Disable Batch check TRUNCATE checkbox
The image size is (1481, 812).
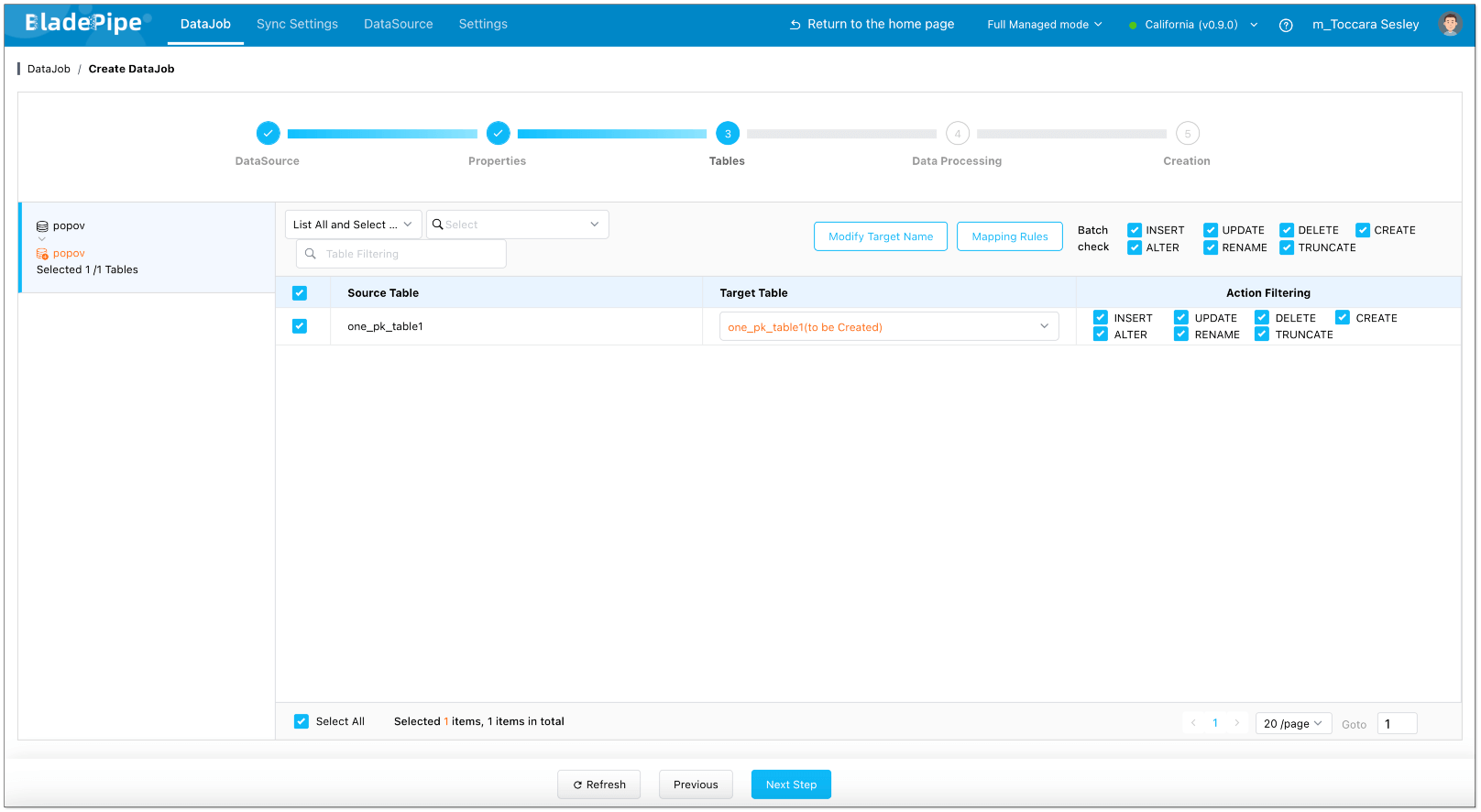1287,247
